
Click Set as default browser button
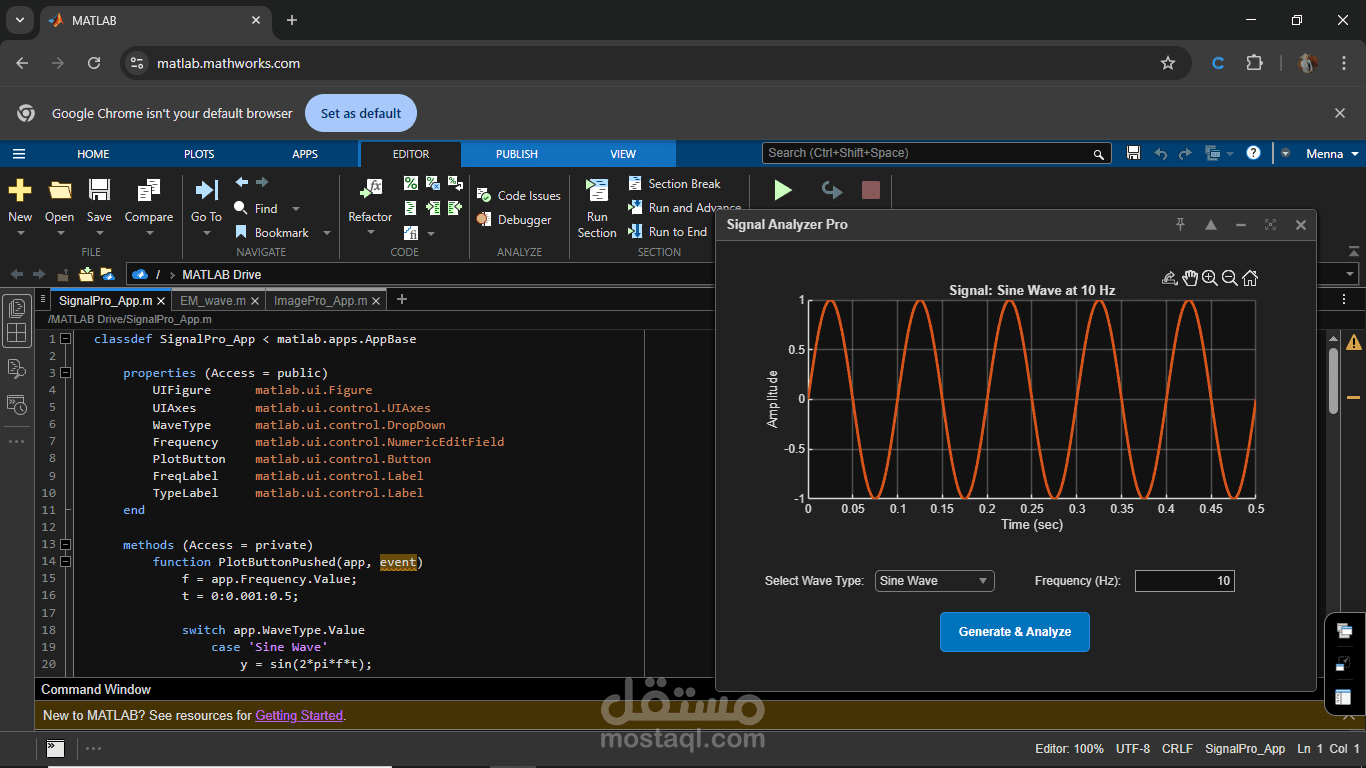click(x=361, y=114)
